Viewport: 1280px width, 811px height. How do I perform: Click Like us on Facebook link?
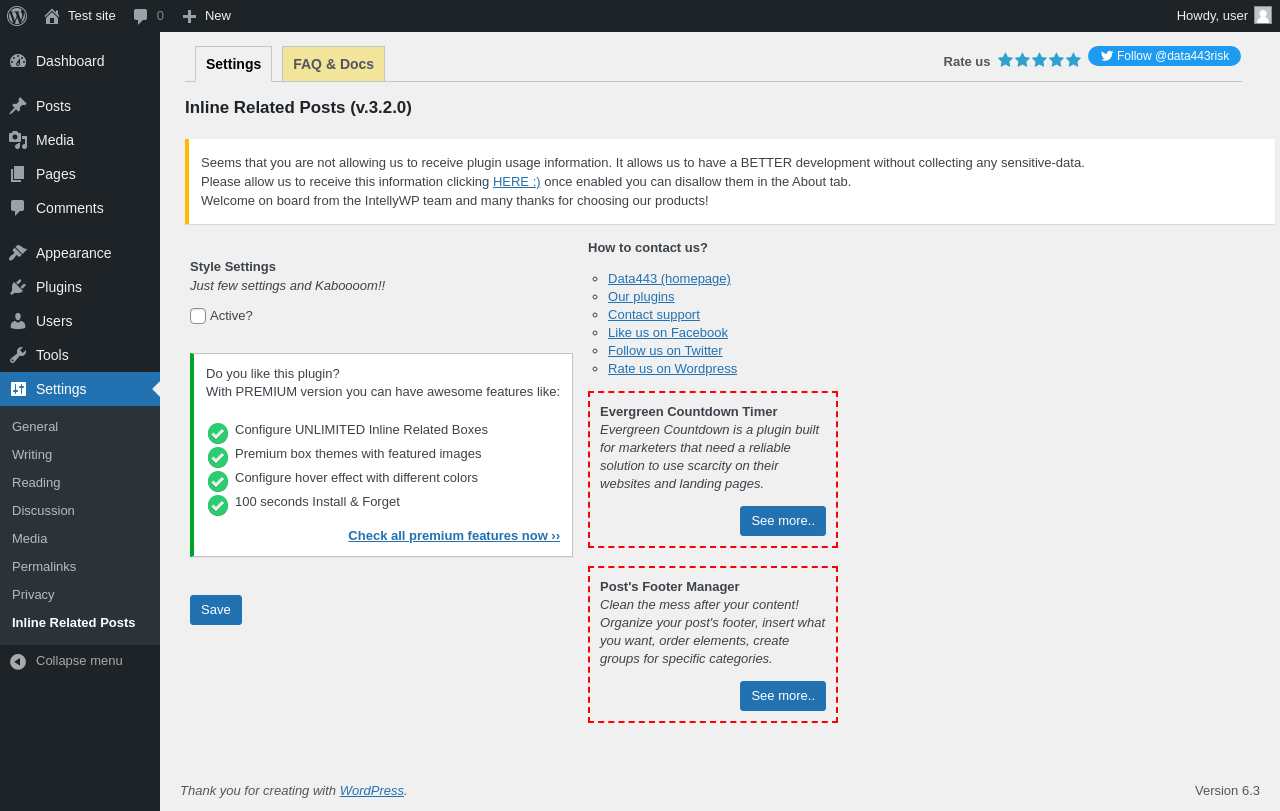(x=668, y=333)
